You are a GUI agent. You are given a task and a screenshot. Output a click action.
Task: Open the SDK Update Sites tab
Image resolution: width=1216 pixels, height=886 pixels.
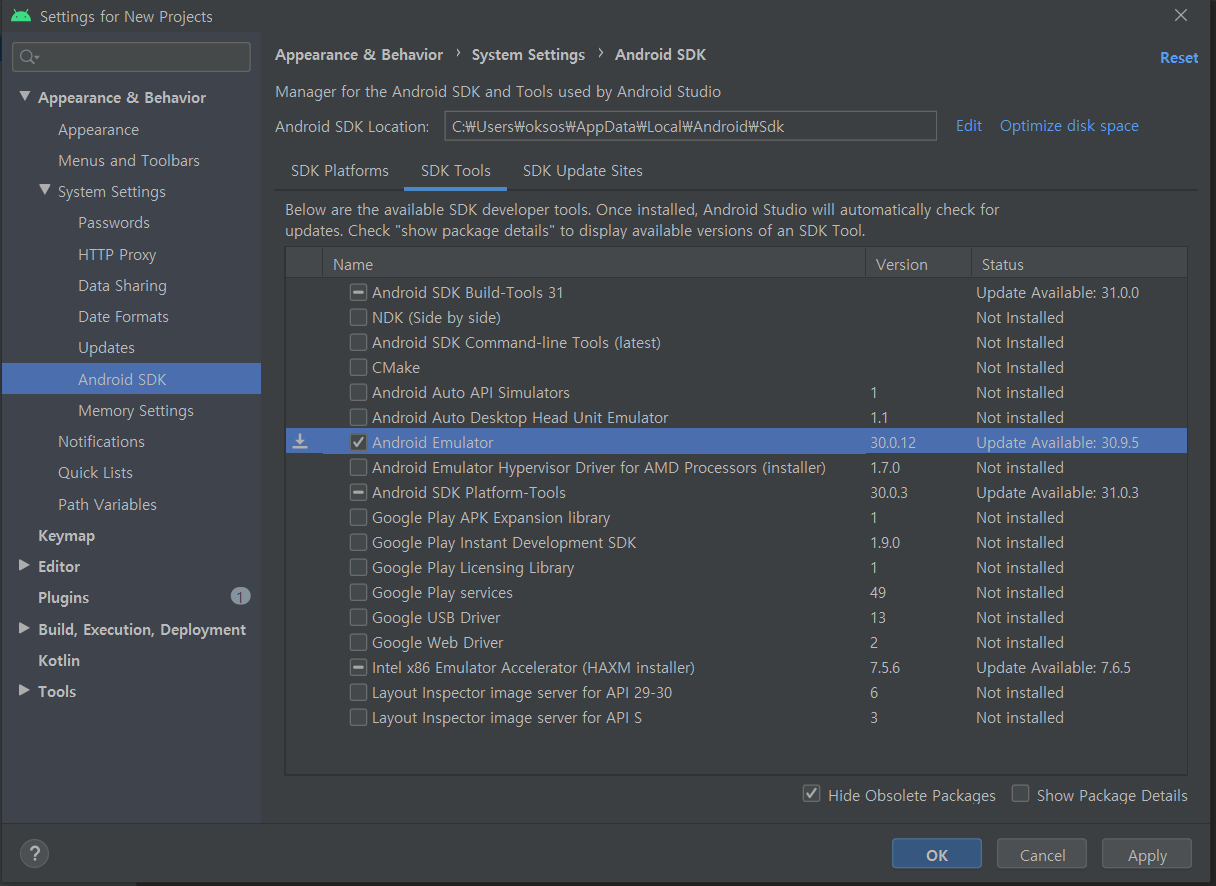tap(583, 171)
